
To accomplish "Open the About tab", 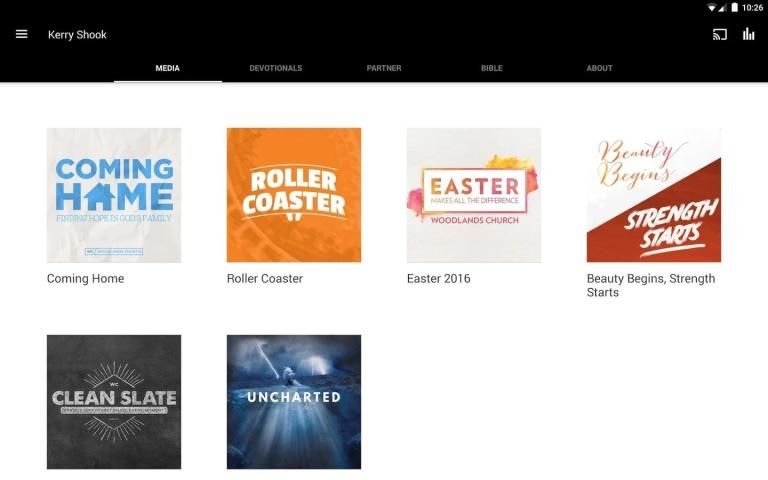I will click(x=599, y=68).
